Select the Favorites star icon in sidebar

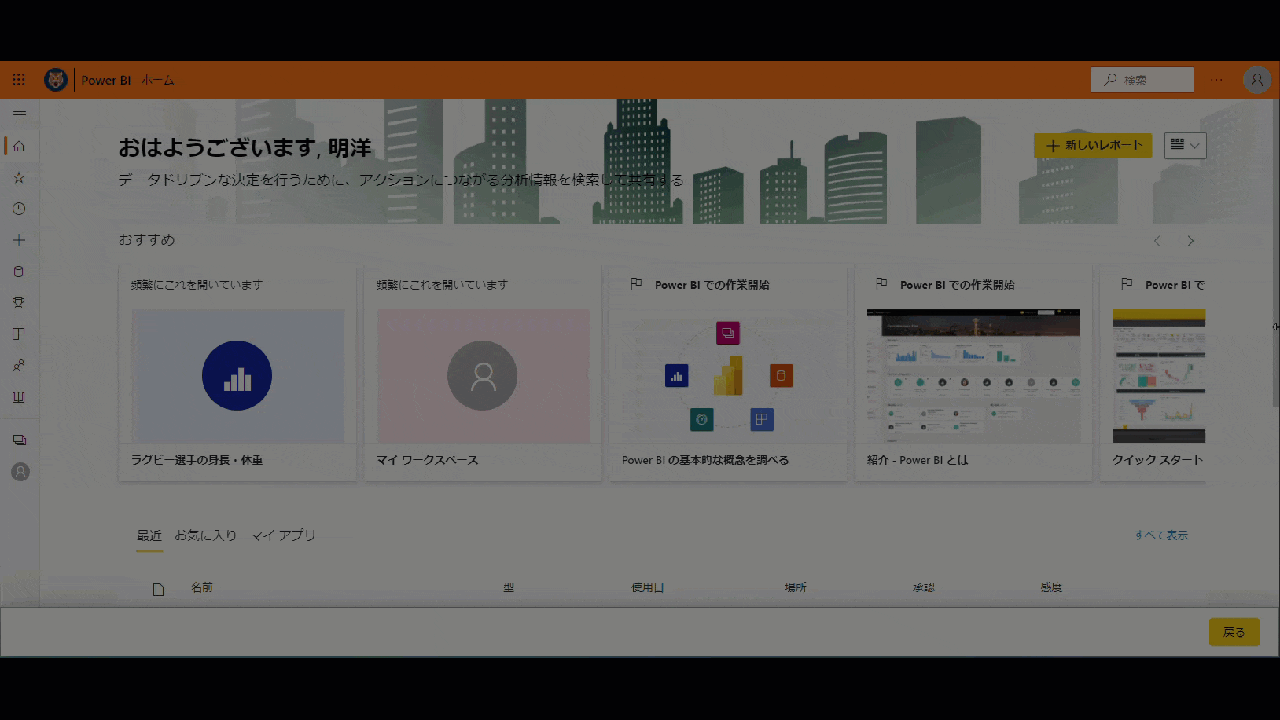19,177
